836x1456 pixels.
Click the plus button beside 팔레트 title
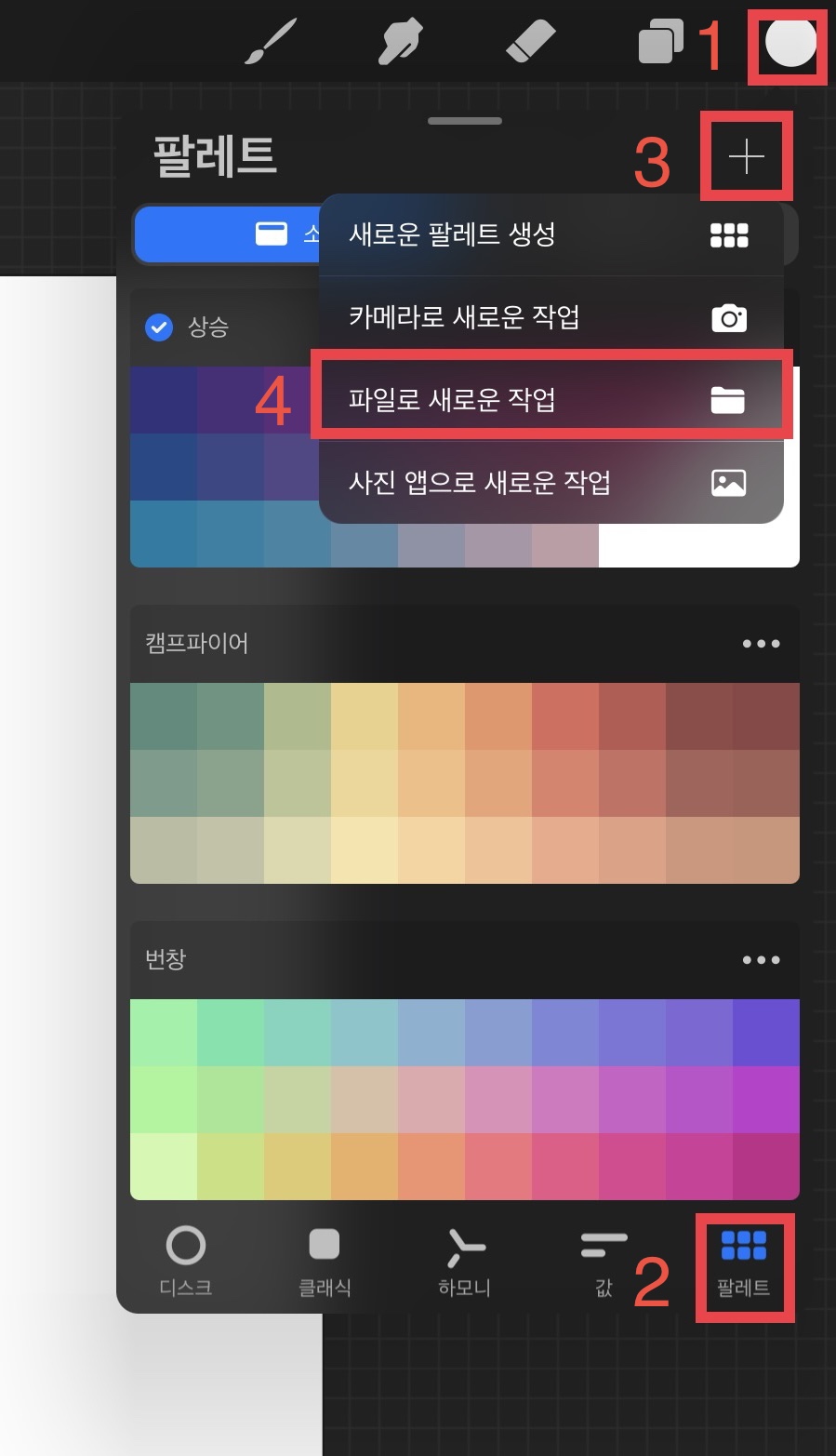[747, 157]
